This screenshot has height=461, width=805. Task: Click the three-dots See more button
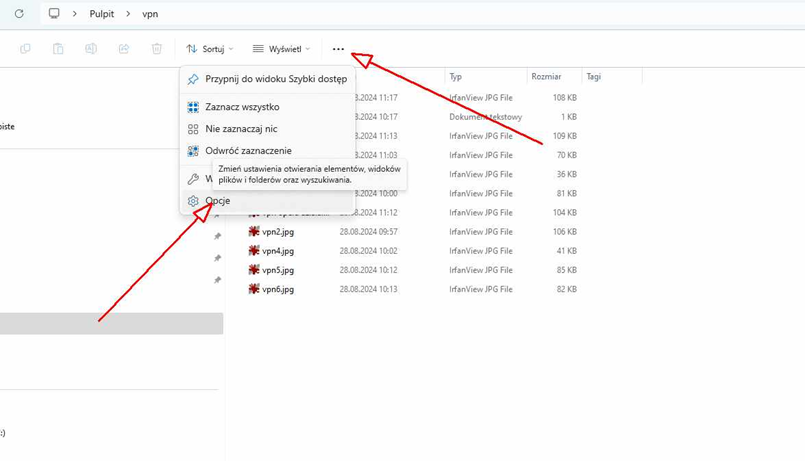(338, 49)
